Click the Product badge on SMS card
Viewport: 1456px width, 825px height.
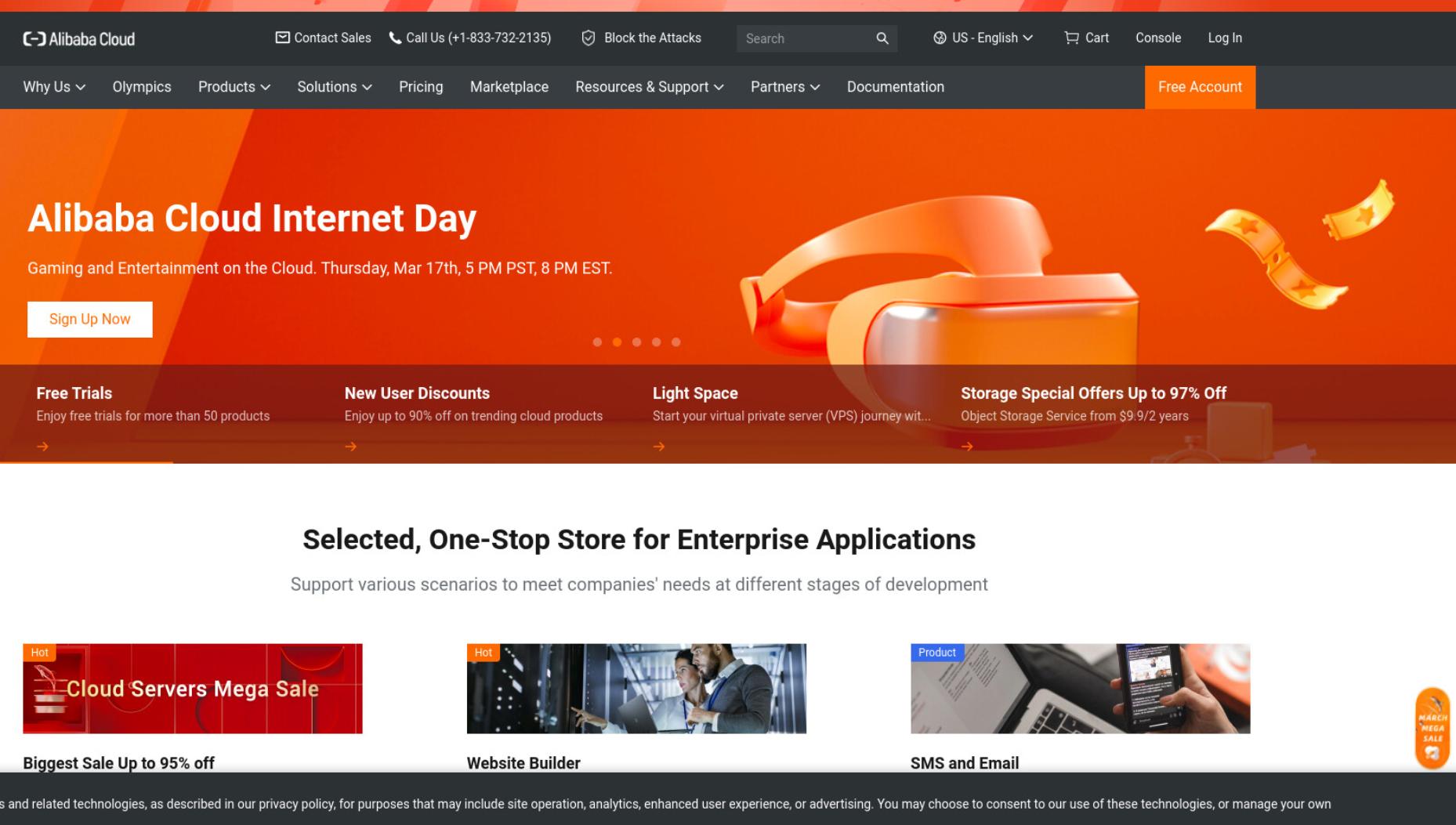tap(937, 653)
